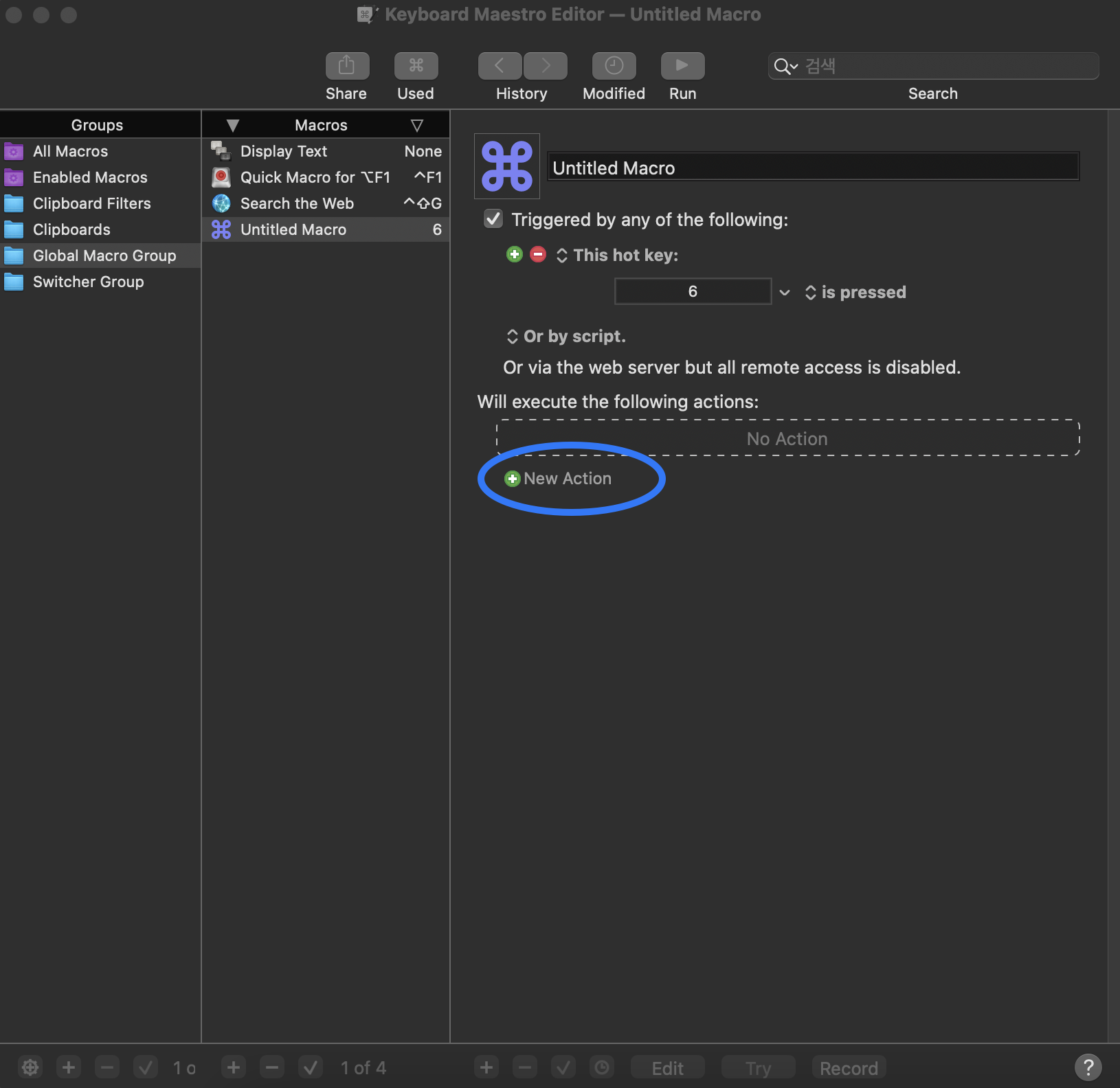Screen dimensions: 1120x1088
Task: Click the Share toolbar icon
Action: tap(347, 66)
